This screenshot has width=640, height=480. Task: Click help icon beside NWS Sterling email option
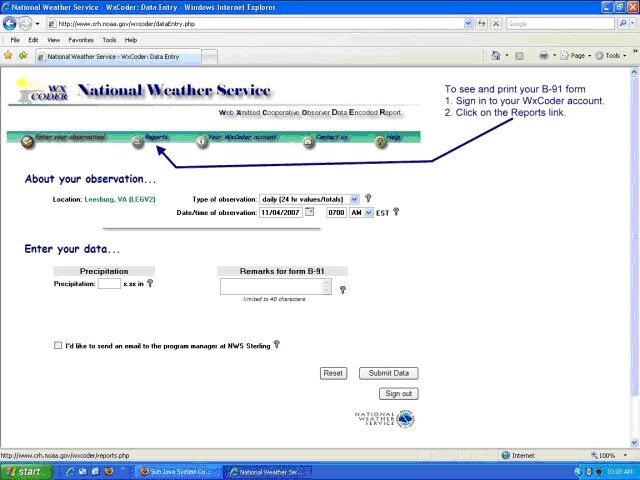(x=276, y=344)
